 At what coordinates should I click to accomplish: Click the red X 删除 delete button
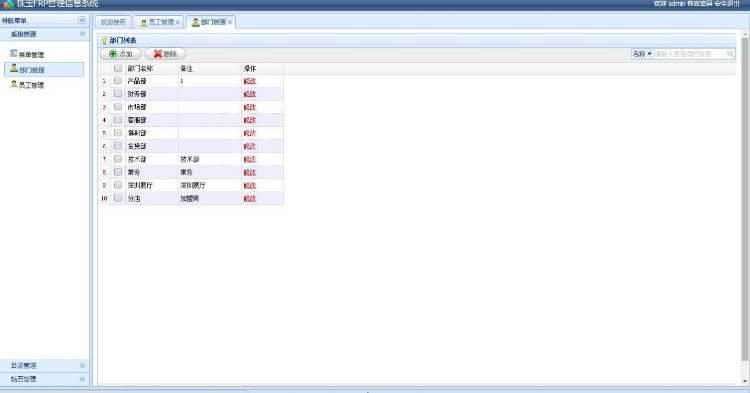click(165, 54)
